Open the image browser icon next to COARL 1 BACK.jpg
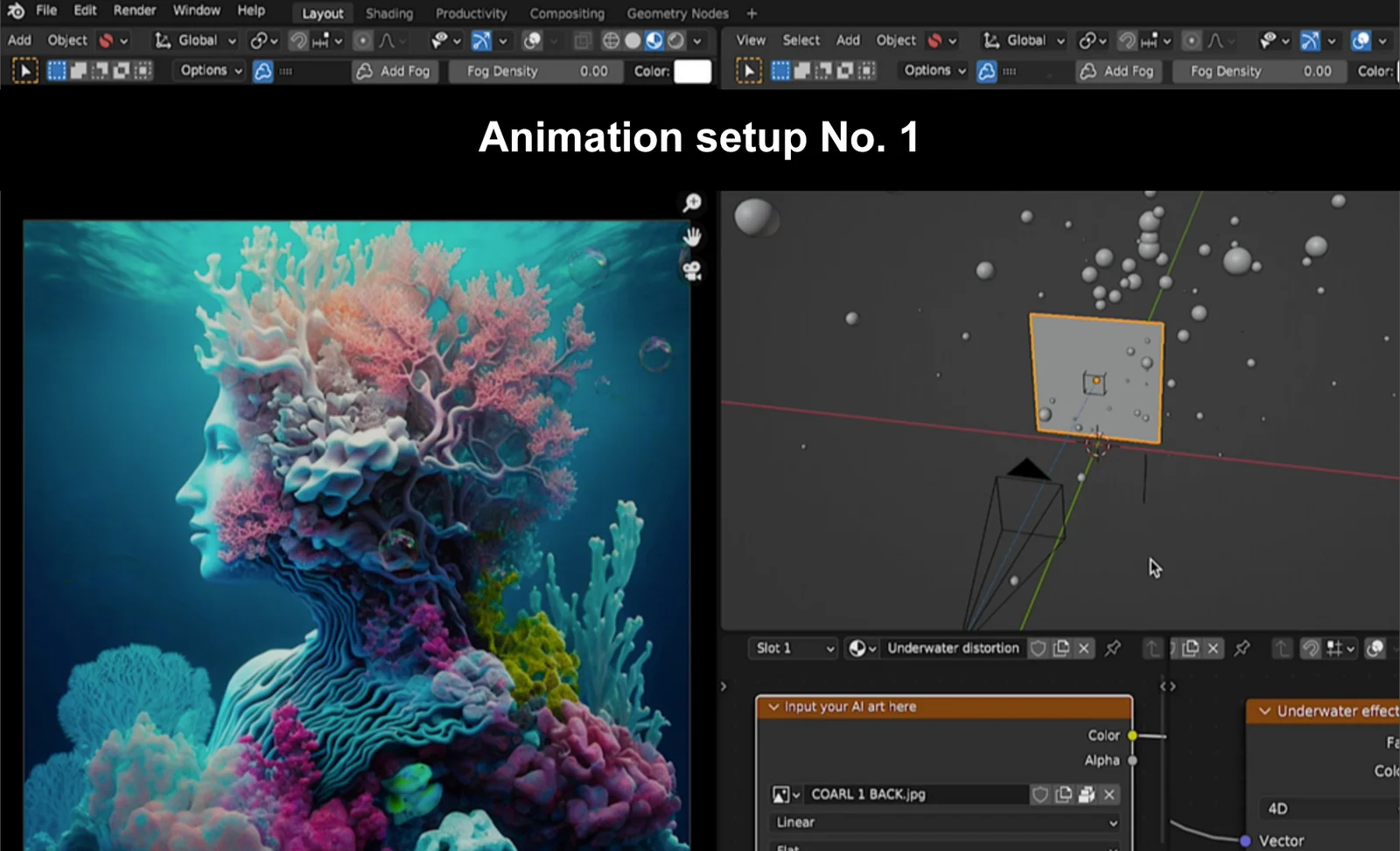The width and height of the screenshot is (1400, 851). coord(781,794)
